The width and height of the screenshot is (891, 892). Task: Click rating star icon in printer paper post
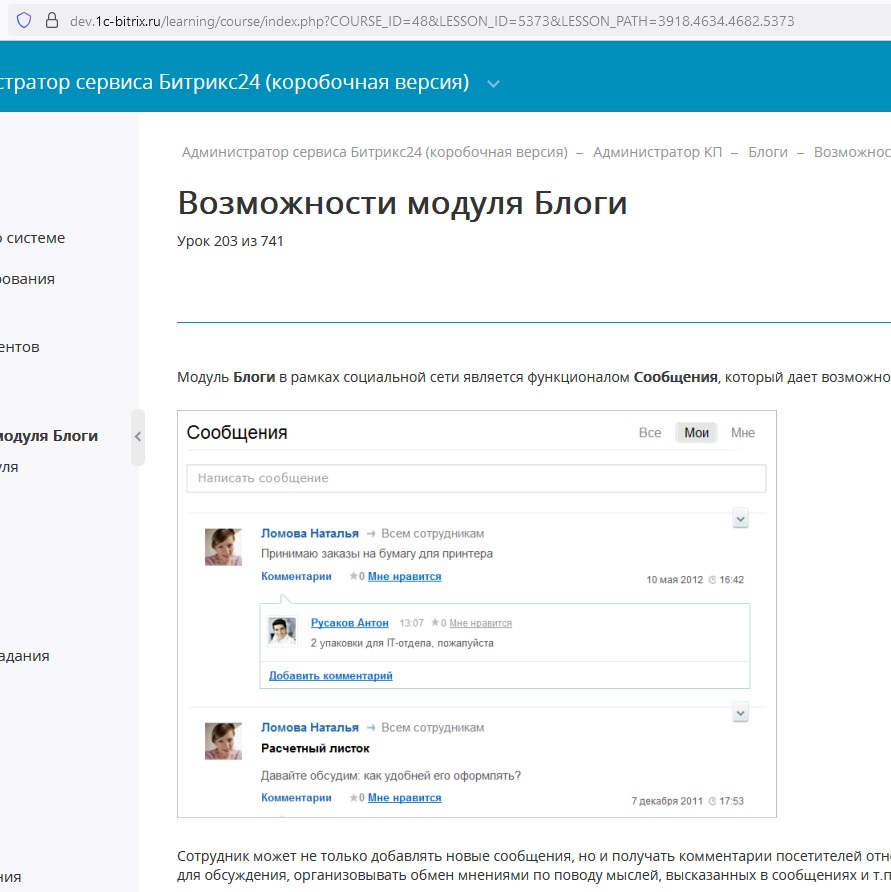pos(353,576)
